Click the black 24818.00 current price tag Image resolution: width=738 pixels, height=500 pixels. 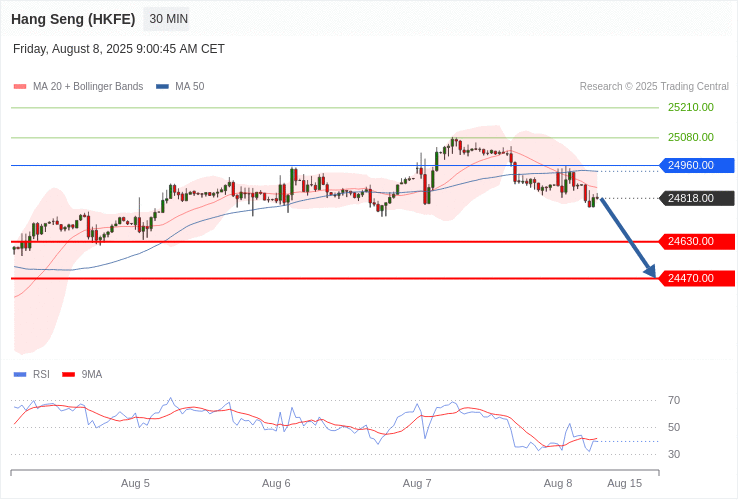697,199
